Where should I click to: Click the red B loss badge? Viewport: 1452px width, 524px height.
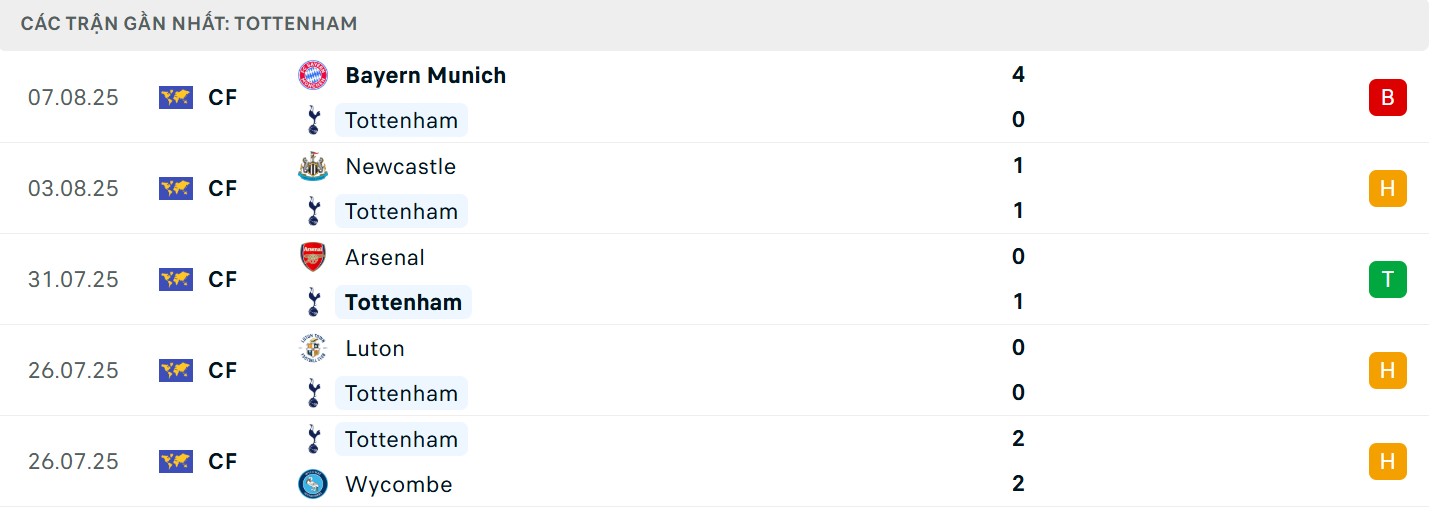[1387, 98]
